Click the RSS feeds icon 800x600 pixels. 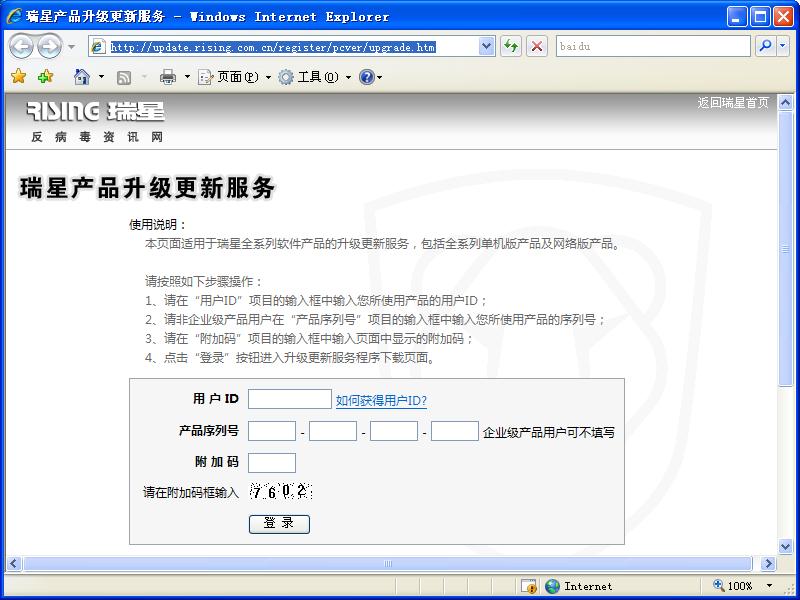tap(124, 78)
